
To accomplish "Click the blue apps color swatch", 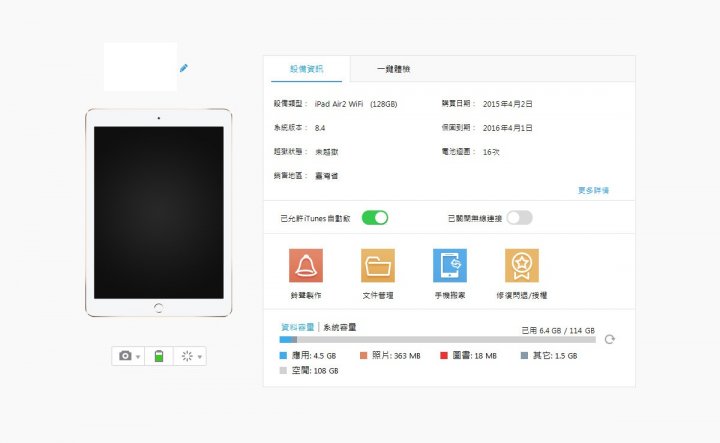I will 283,355.
